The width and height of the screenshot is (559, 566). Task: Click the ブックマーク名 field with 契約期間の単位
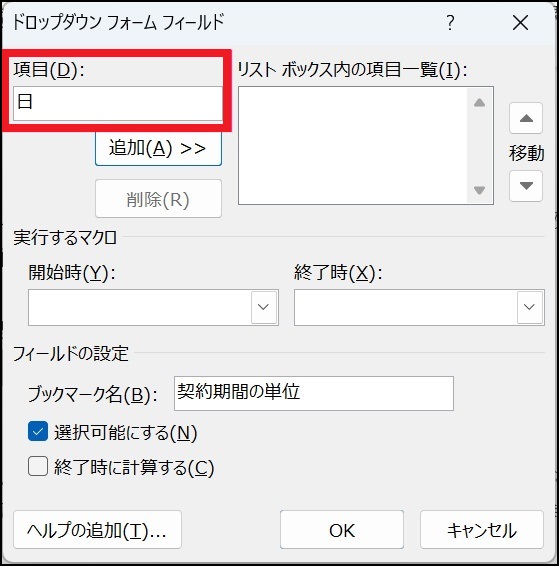click(x=314, y=393)
